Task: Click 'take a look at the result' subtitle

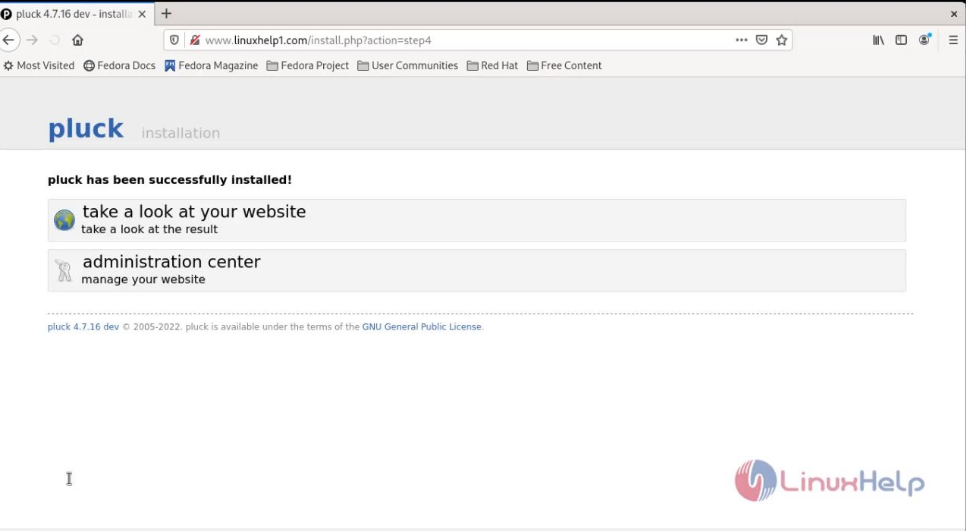Action: tap(149, 229)
